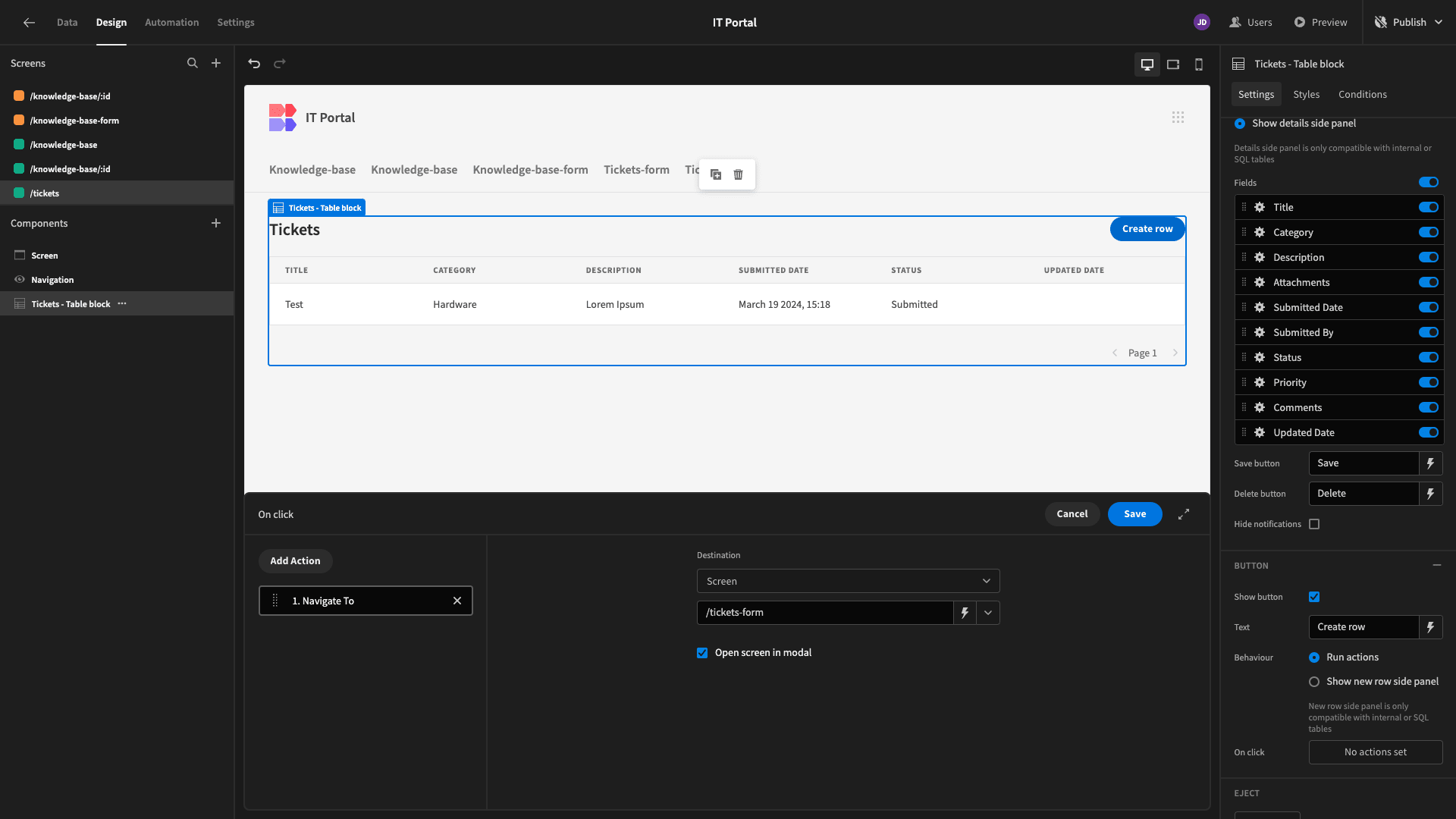The width and height of the screenshot is (1456, 819).
Task: Undo the last change
Action: click(254, 64)
